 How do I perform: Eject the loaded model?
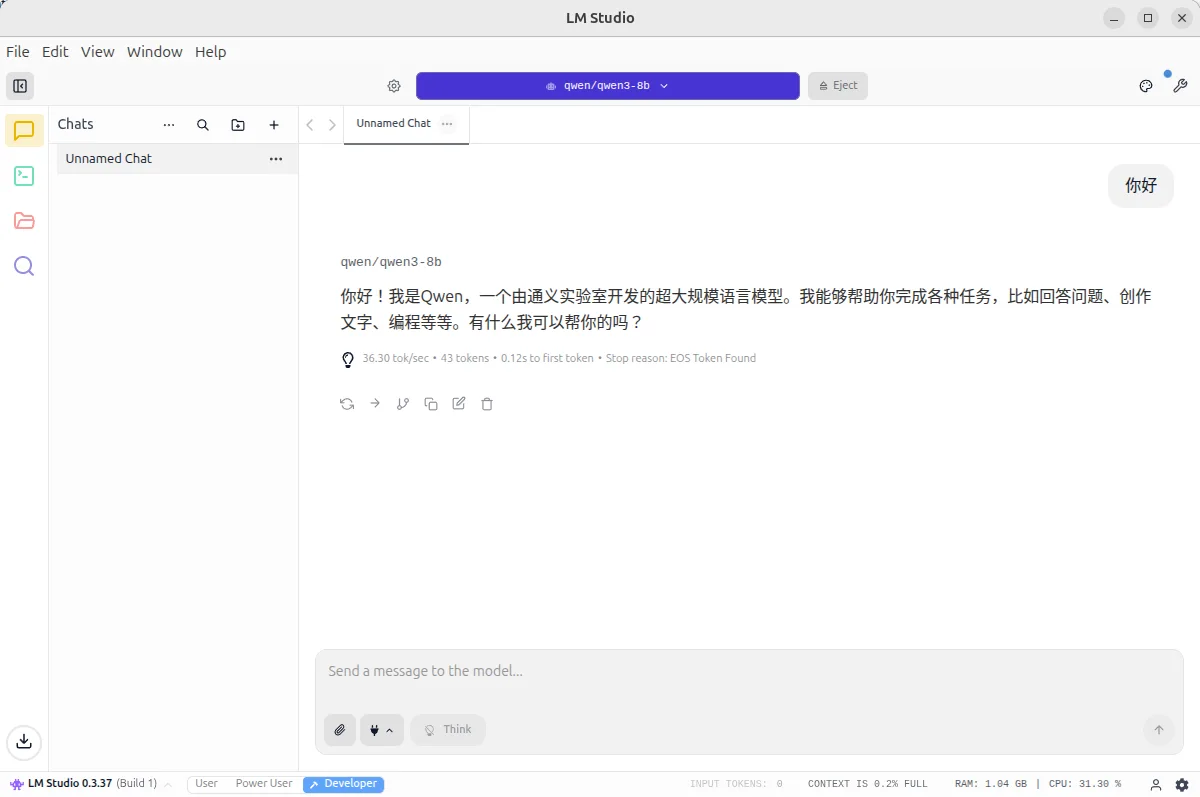pos(838,86)
